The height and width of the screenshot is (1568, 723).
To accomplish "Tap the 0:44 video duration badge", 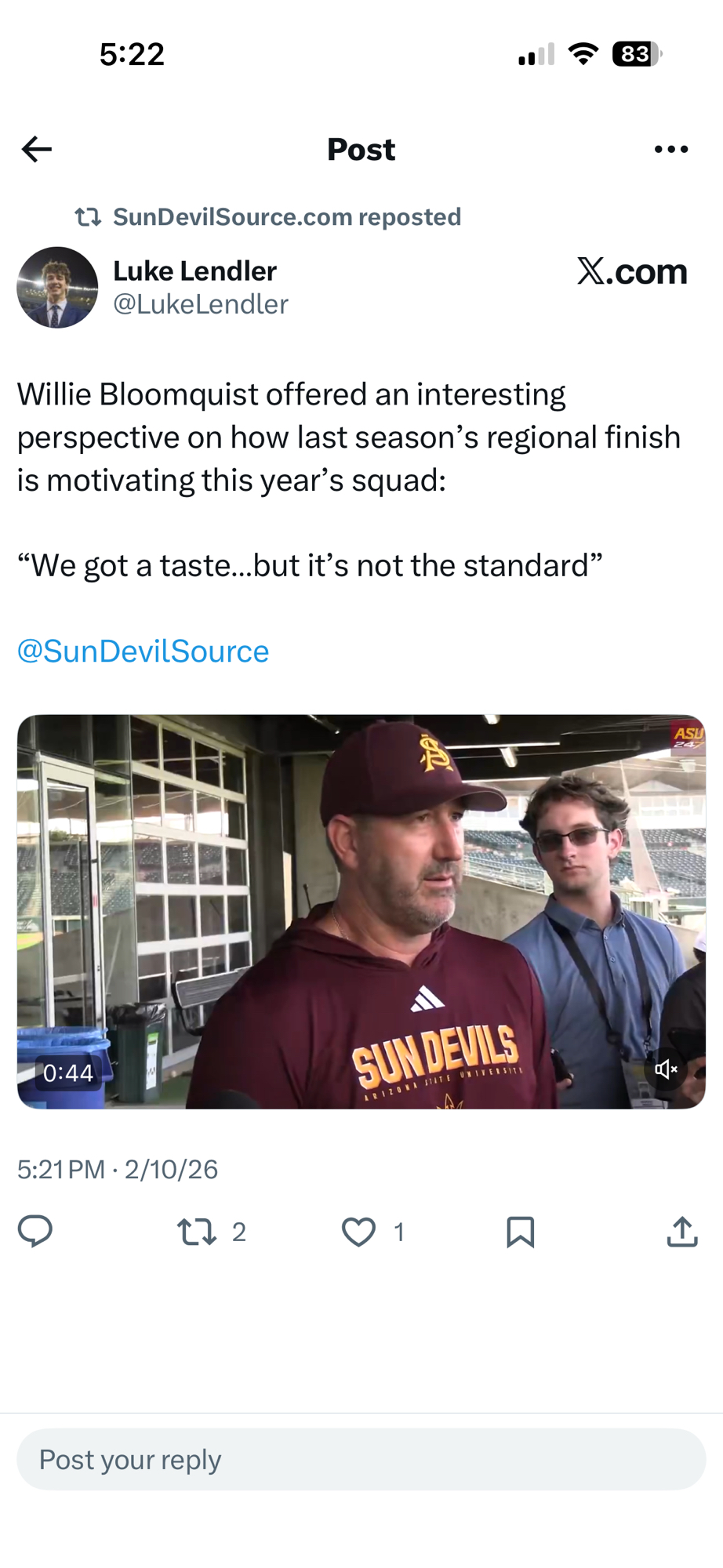I will (x=68, y=1073).
